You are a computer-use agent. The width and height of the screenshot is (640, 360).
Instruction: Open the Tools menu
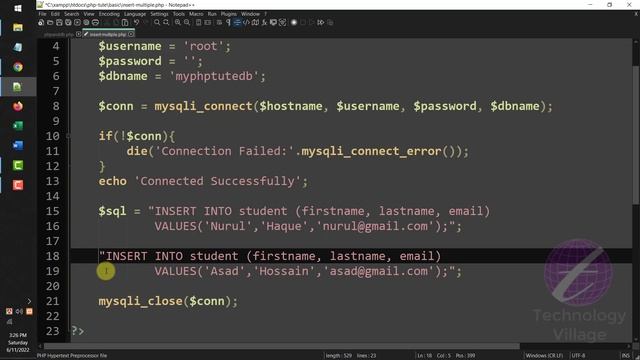179,14
